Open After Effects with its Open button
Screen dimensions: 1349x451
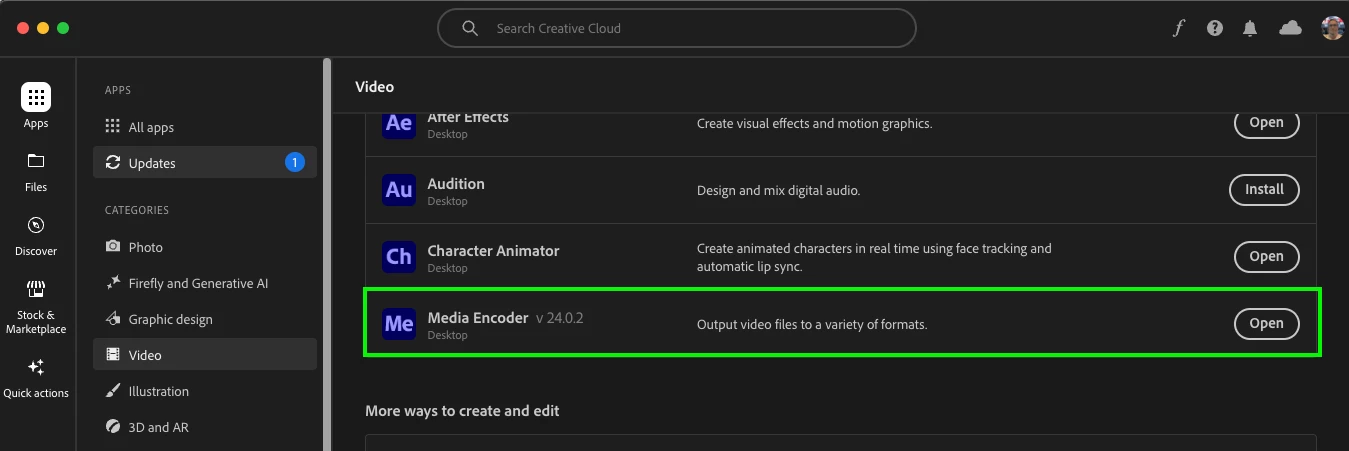point(1266,123)
